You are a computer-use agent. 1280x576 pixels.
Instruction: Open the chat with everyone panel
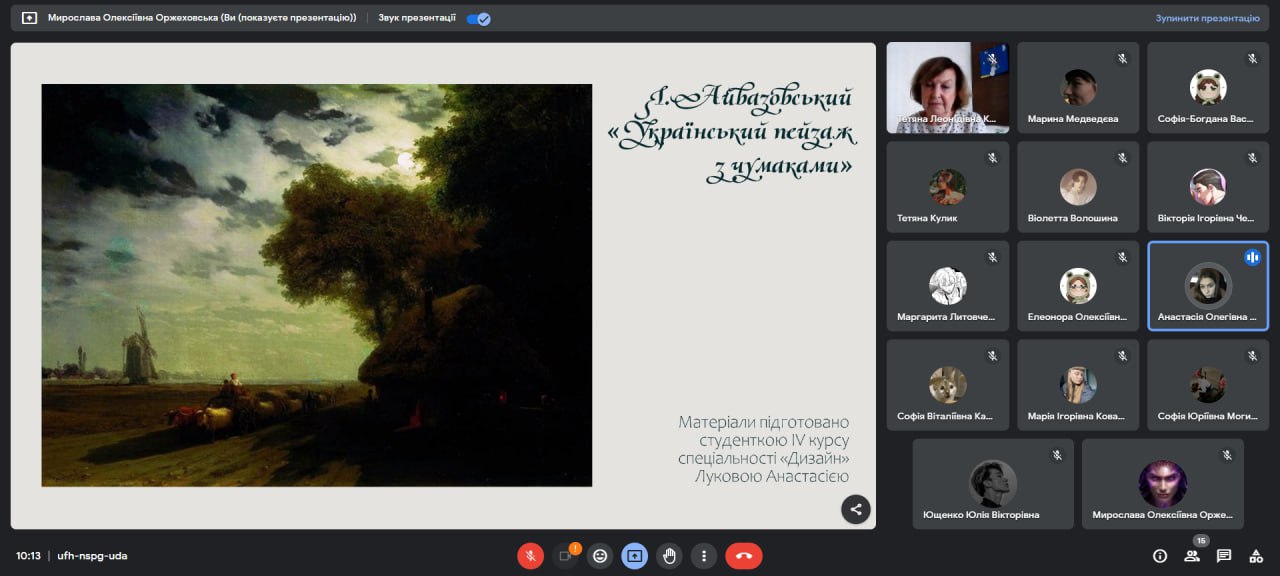(1224, 556)
